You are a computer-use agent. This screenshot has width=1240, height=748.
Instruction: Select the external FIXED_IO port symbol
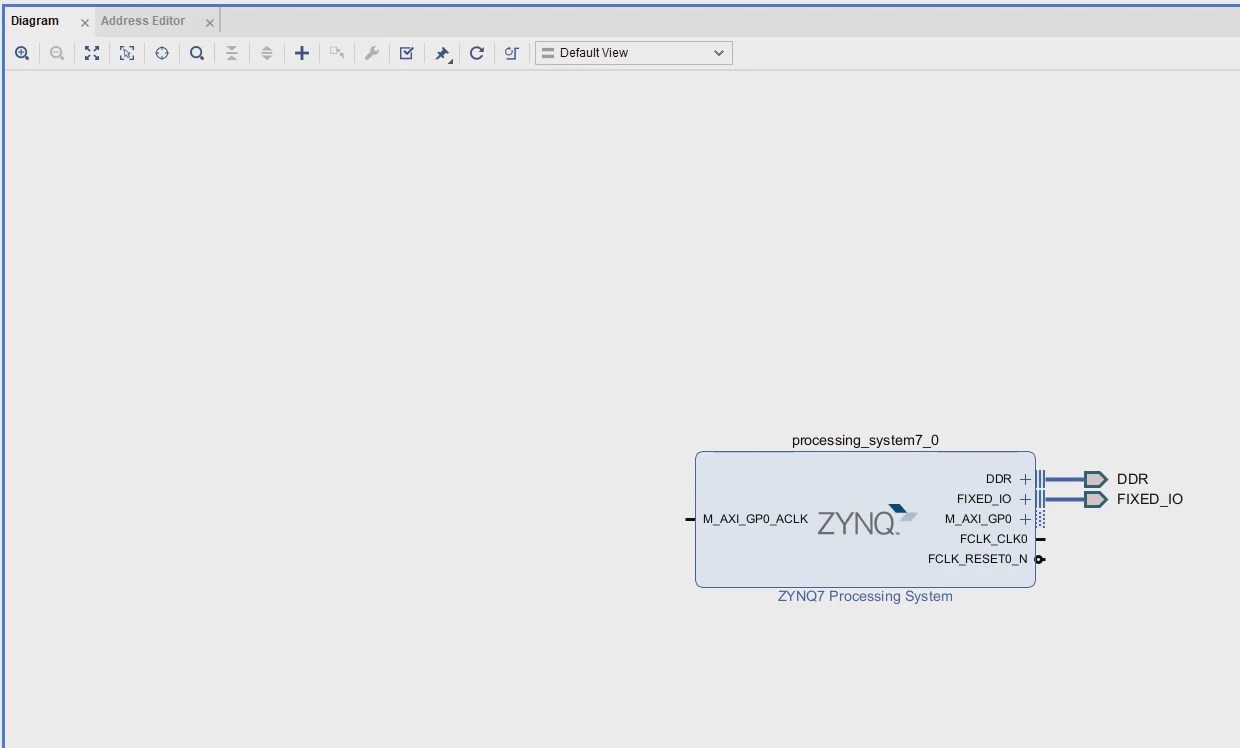[1096, 499]
